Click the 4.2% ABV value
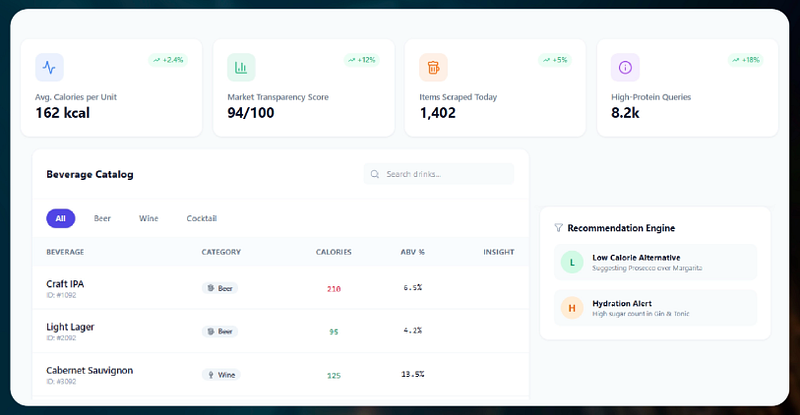Image resolution: width=800 pixels, height=415 pixels. tap(413, 330)
